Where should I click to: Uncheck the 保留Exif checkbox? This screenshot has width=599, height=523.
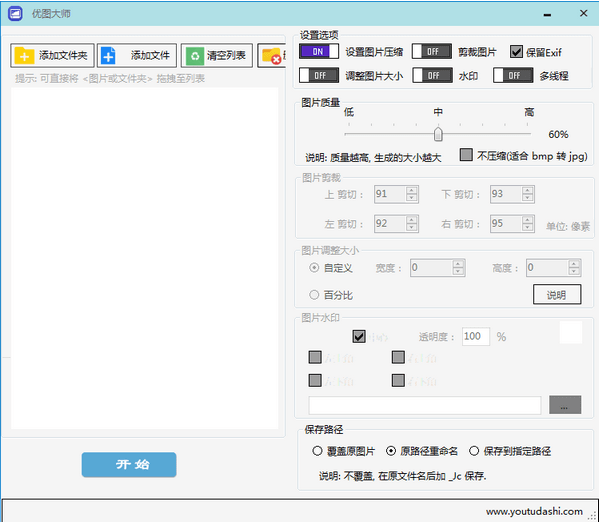[516, 52]
